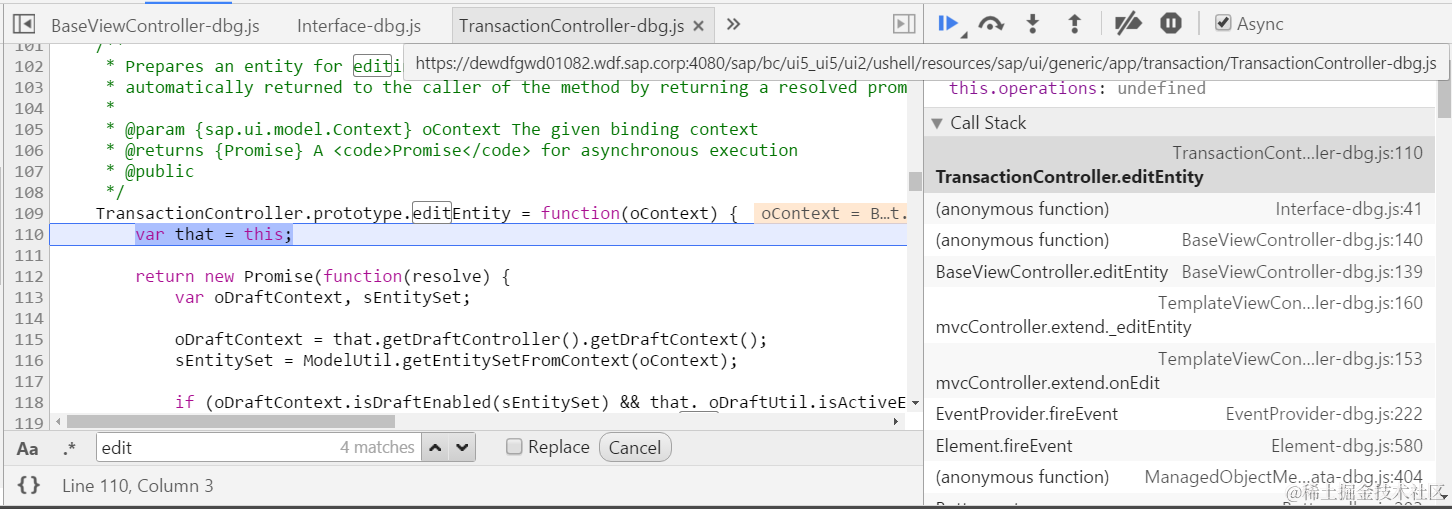This screenshot has height=509, width=1452.
Task: Step into next function call
Action: tap(1034, 24)
